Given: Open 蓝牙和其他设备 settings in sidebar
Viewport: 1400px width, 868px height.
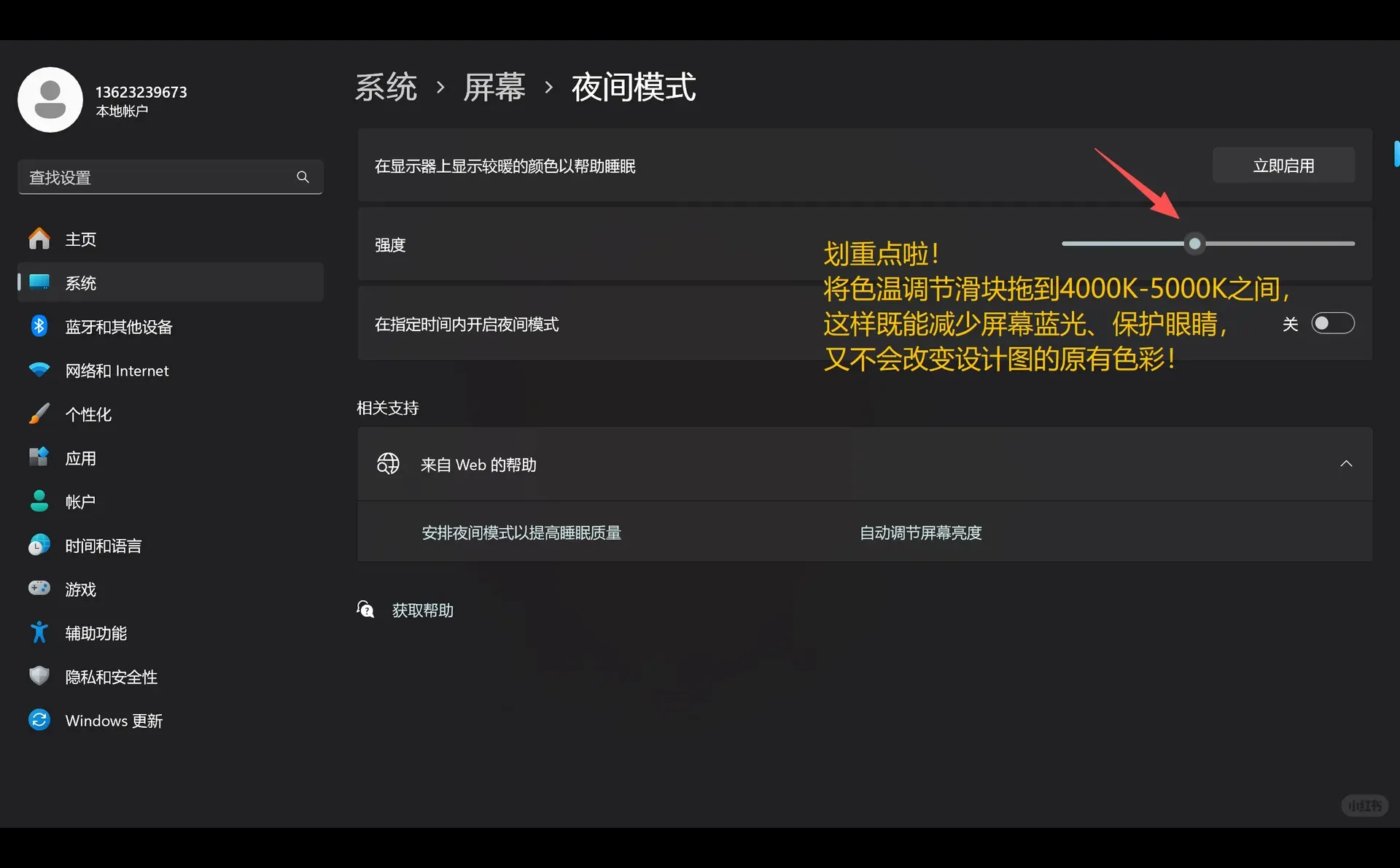Looking at the screenshot, I should pyautogui.click(x=119, y=327).
